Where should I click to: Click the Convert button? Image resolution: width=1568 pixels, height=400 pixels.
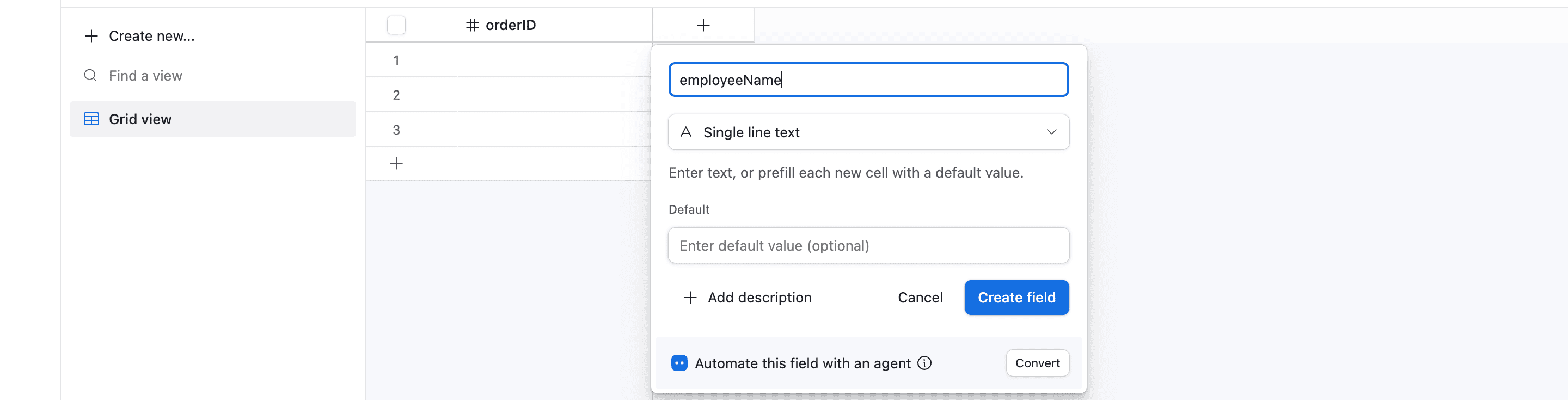1037,363
